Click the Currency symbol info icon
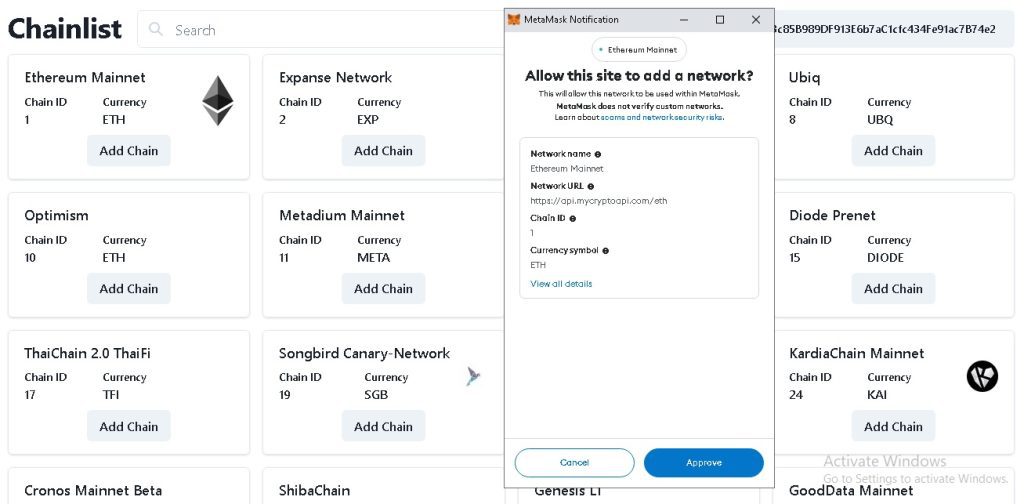Image resolution: width=1024 pixels, height=504 pixels. point(606,250)
